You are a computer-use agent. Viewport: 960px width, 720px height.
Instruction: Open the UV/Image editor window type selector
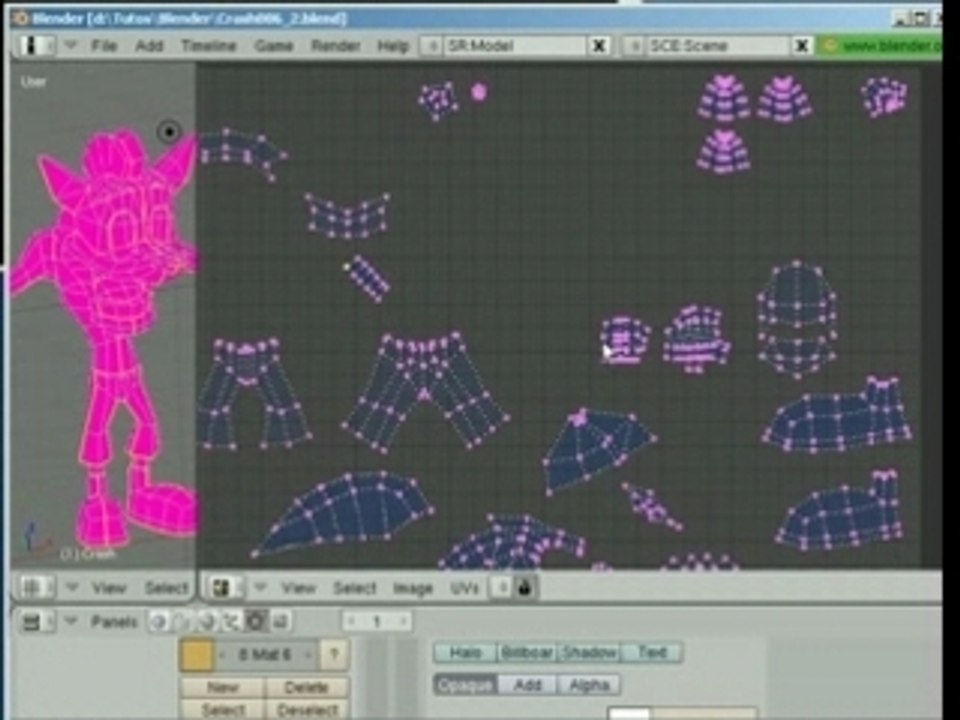[226, 588]
